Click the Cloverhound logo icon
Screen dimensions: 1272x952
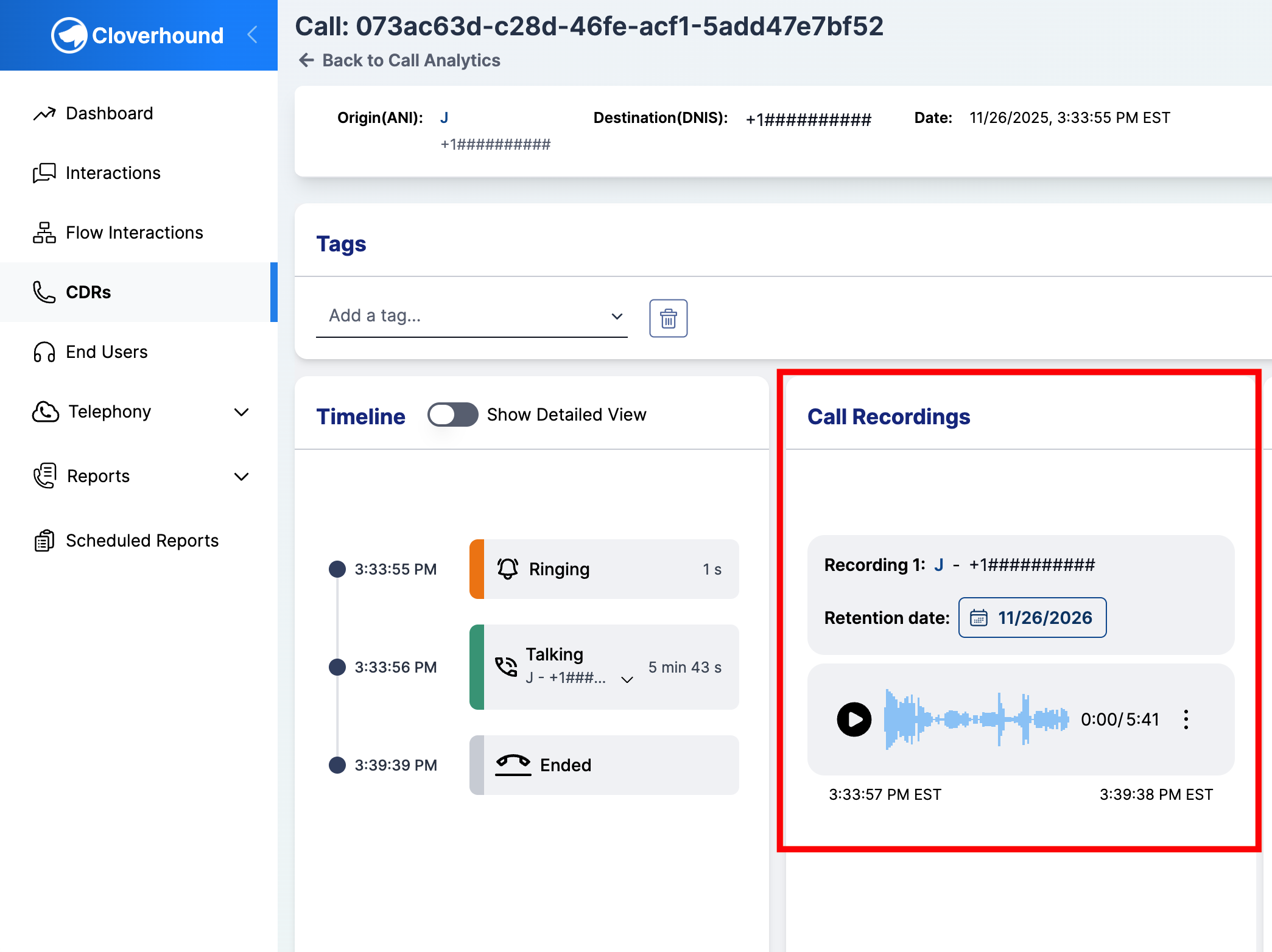click(x=69, y=35)
